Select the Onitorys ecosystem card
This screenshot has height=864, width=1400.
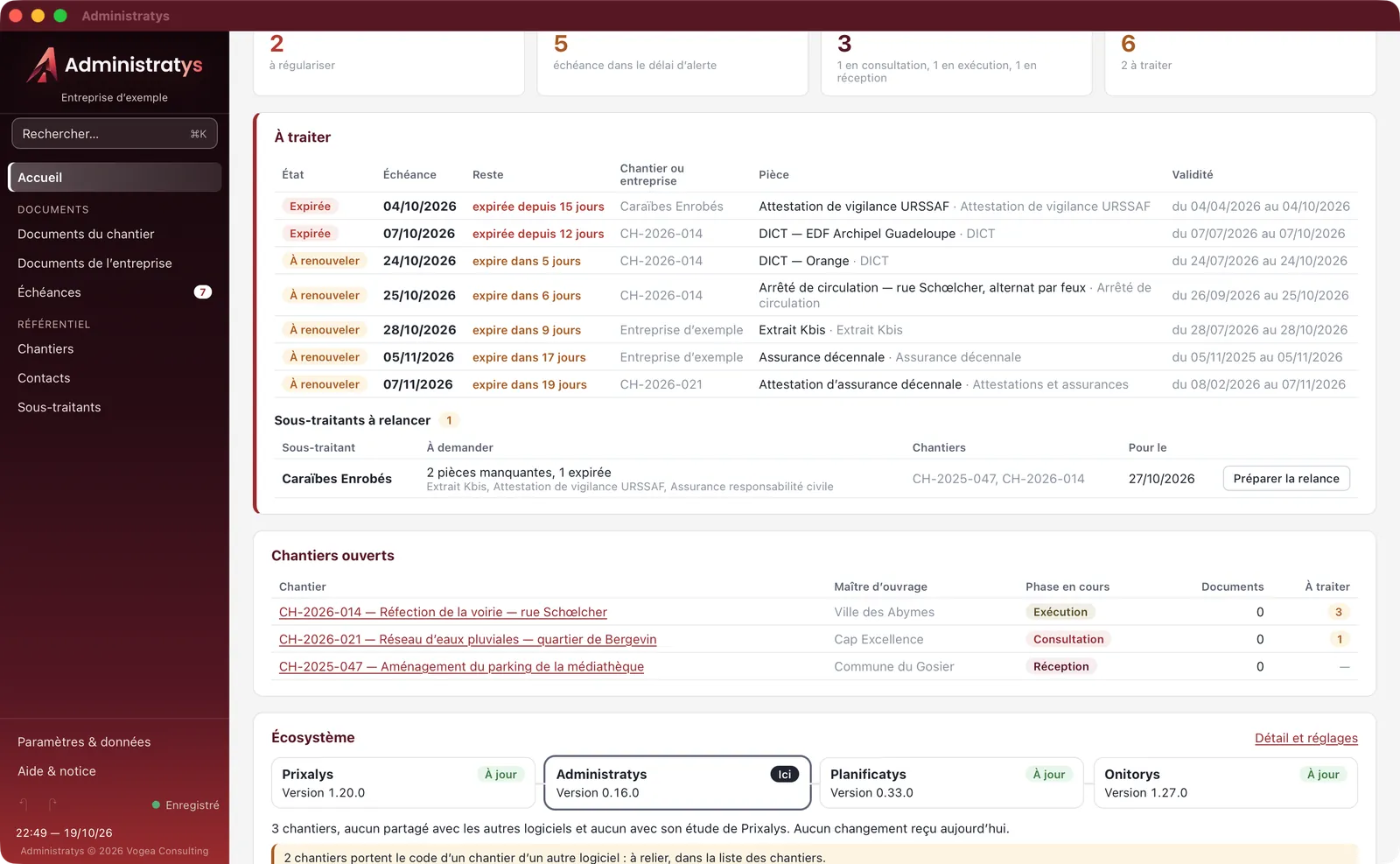(x=1226, y=783)
